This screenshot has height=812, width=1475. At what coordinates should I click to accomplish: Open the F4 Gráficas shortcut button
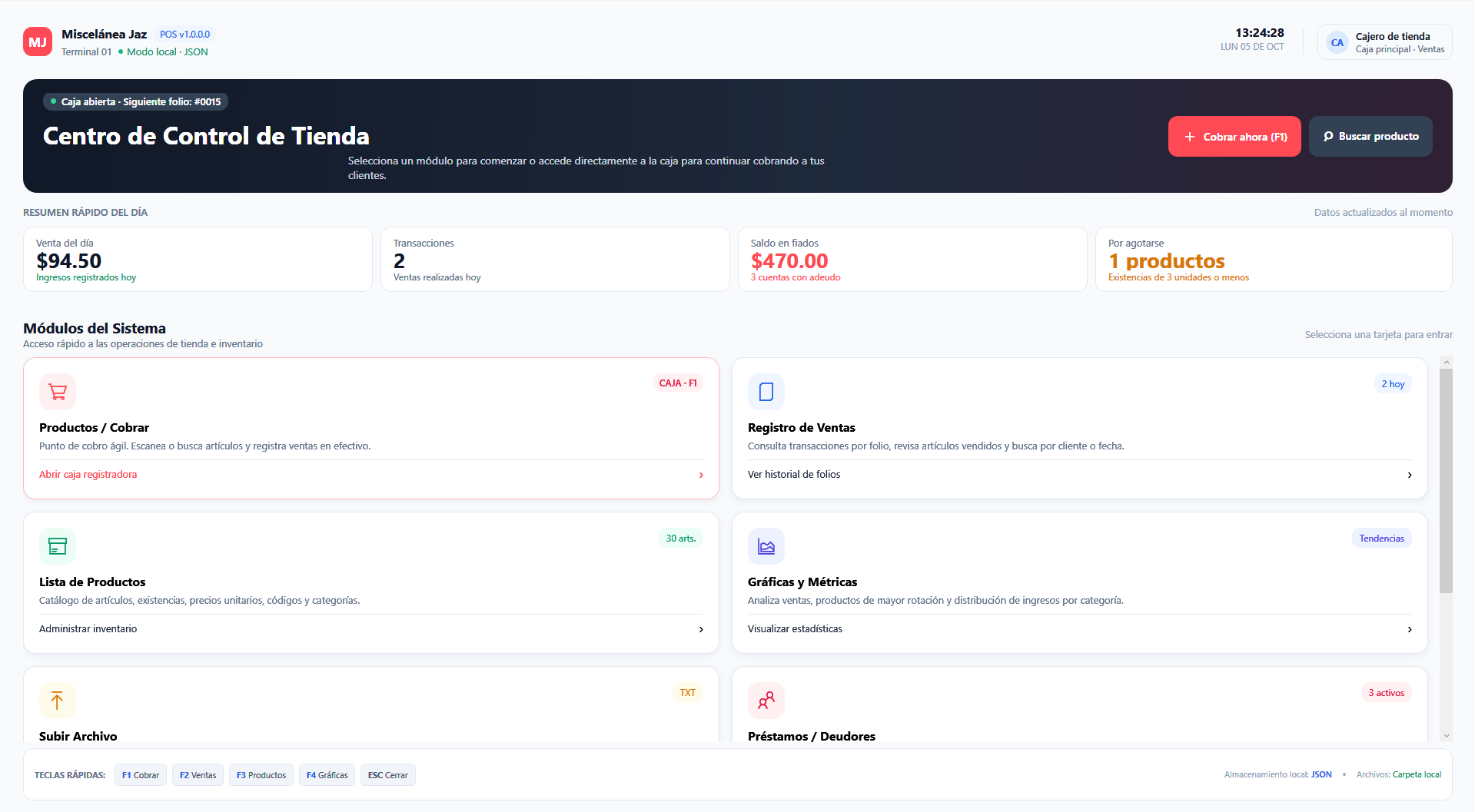pos(327,775)
